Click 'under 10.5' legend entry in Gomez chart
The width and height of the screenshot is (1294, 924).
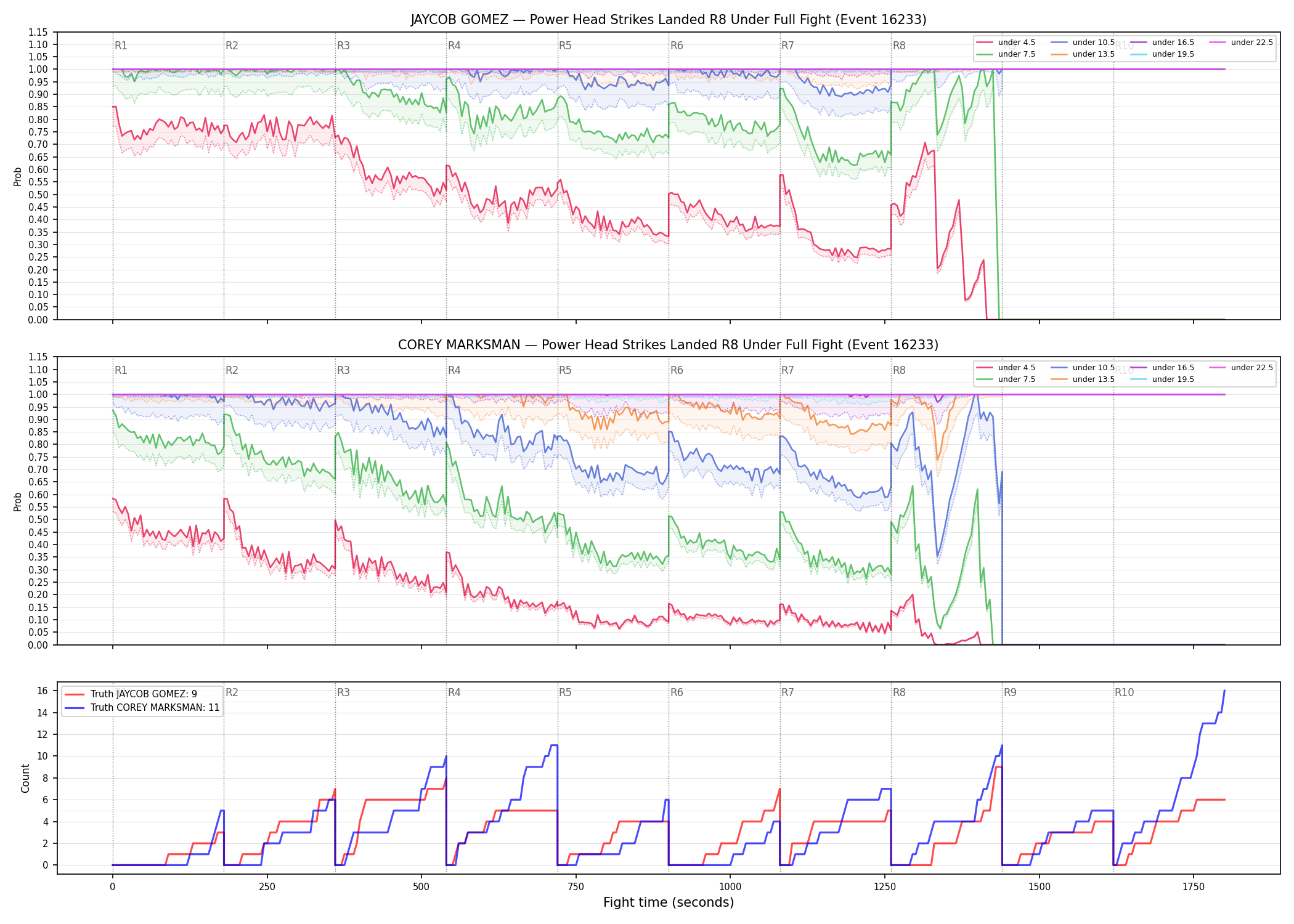pos(1083,43)
